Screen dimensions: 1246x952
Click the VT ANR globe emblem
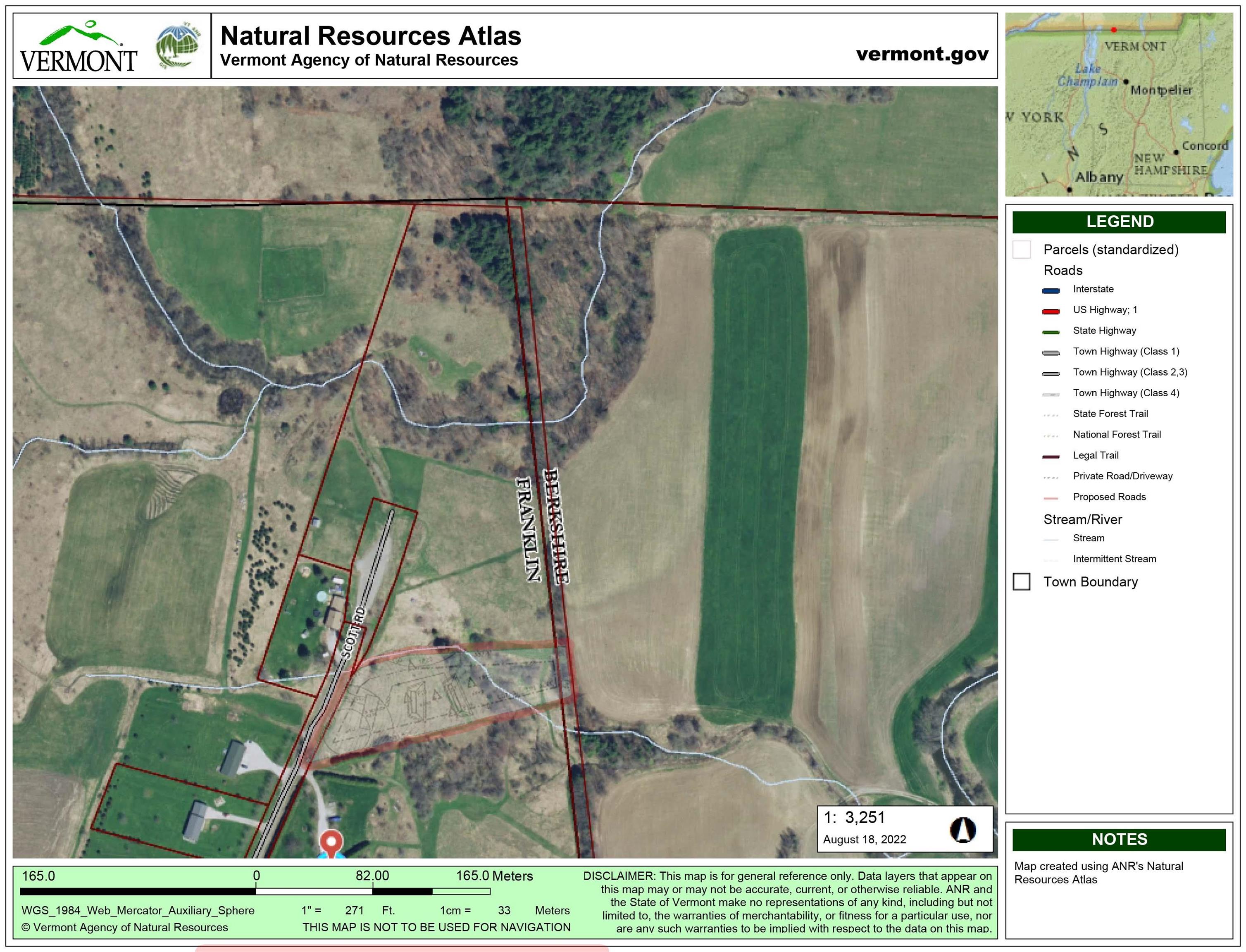click(x=179, y=46)
